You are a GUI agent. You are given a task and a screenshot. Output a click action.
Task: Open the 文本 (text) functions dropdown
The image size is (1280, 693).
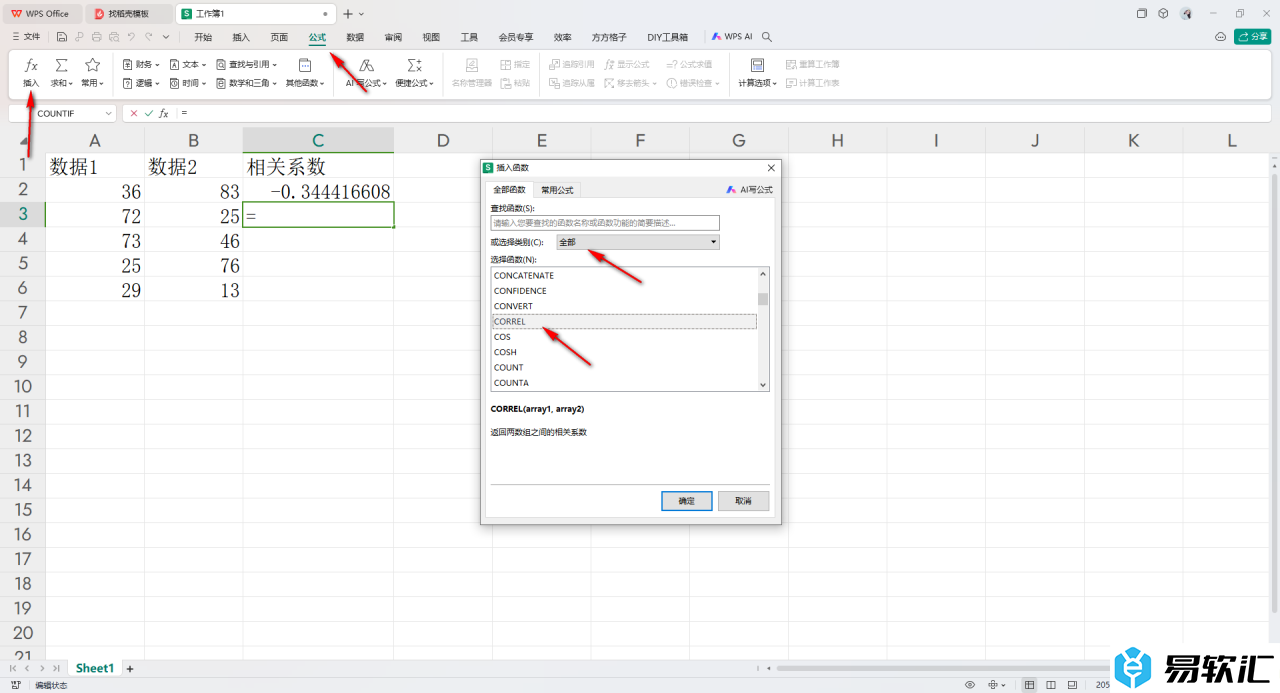(x=188, y=64)
